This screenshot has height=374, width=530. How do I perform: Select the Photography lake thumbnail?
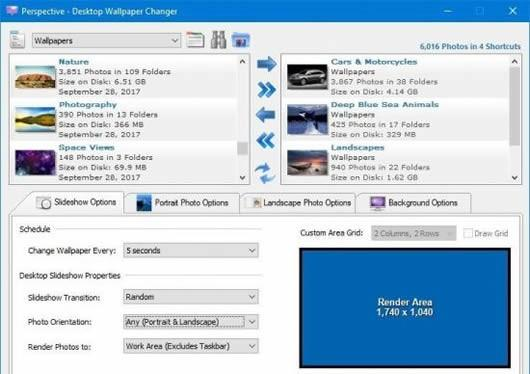[35, 120]
